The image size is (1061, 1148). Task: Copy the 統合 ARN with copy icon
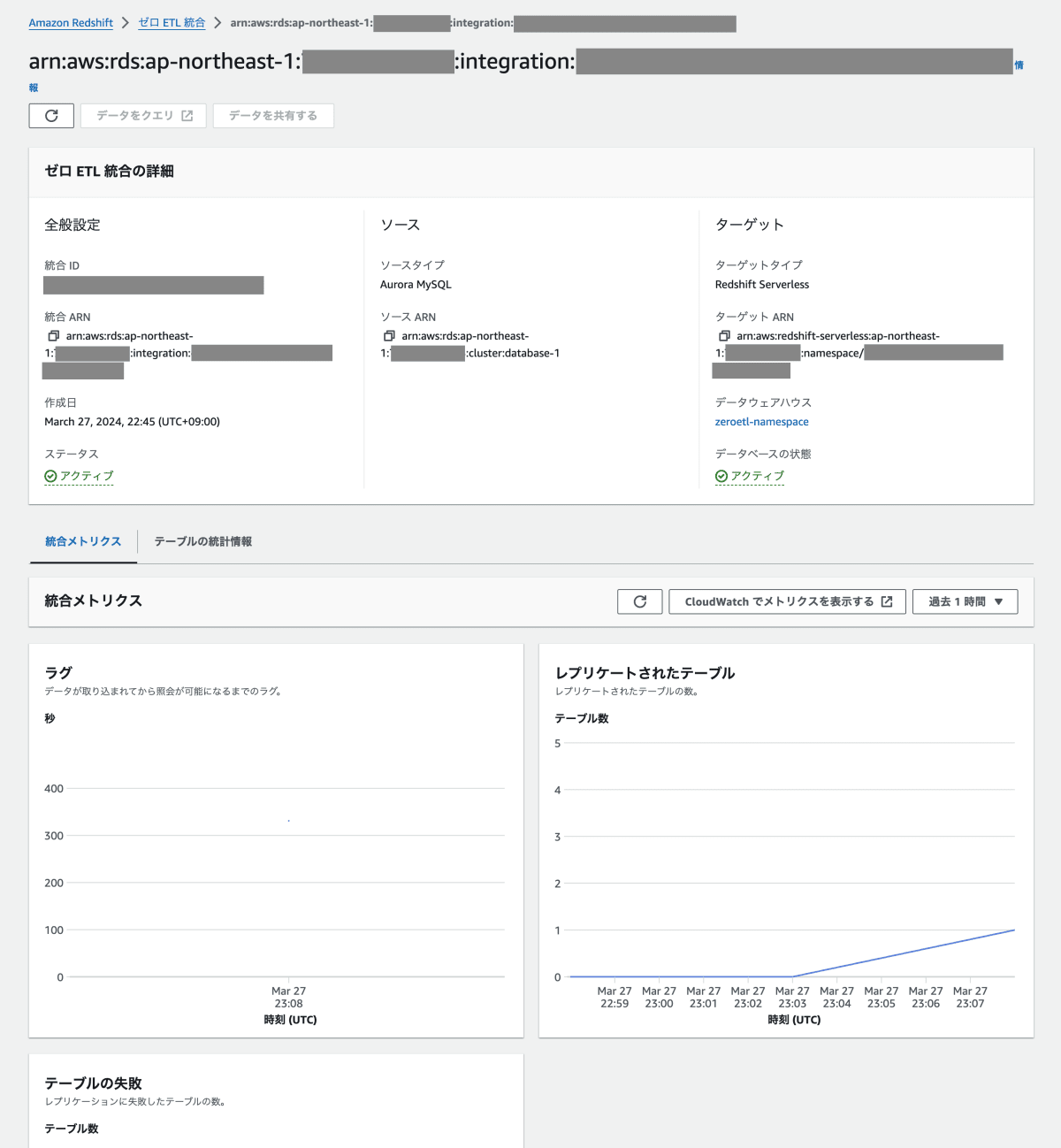53,336
